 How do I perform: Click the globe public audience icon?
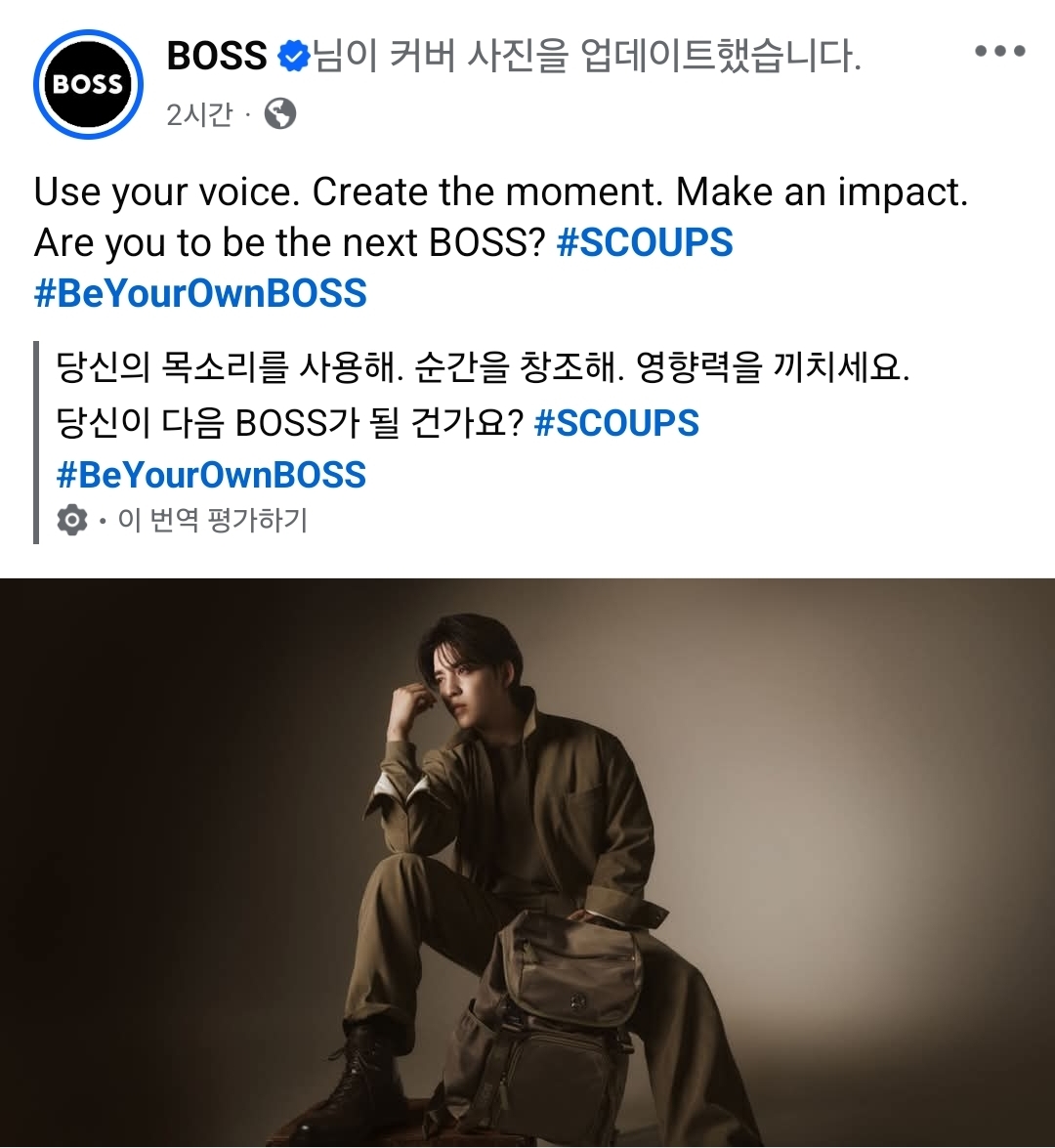click(x=280, y=113)
